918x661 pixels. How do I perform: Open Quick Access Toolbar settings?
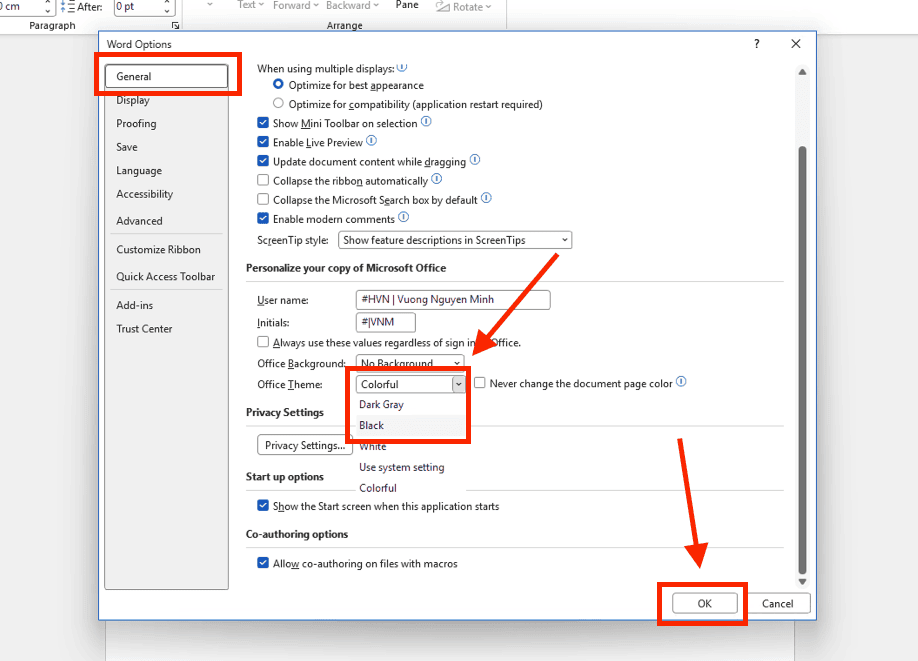[x=165, y=276]
